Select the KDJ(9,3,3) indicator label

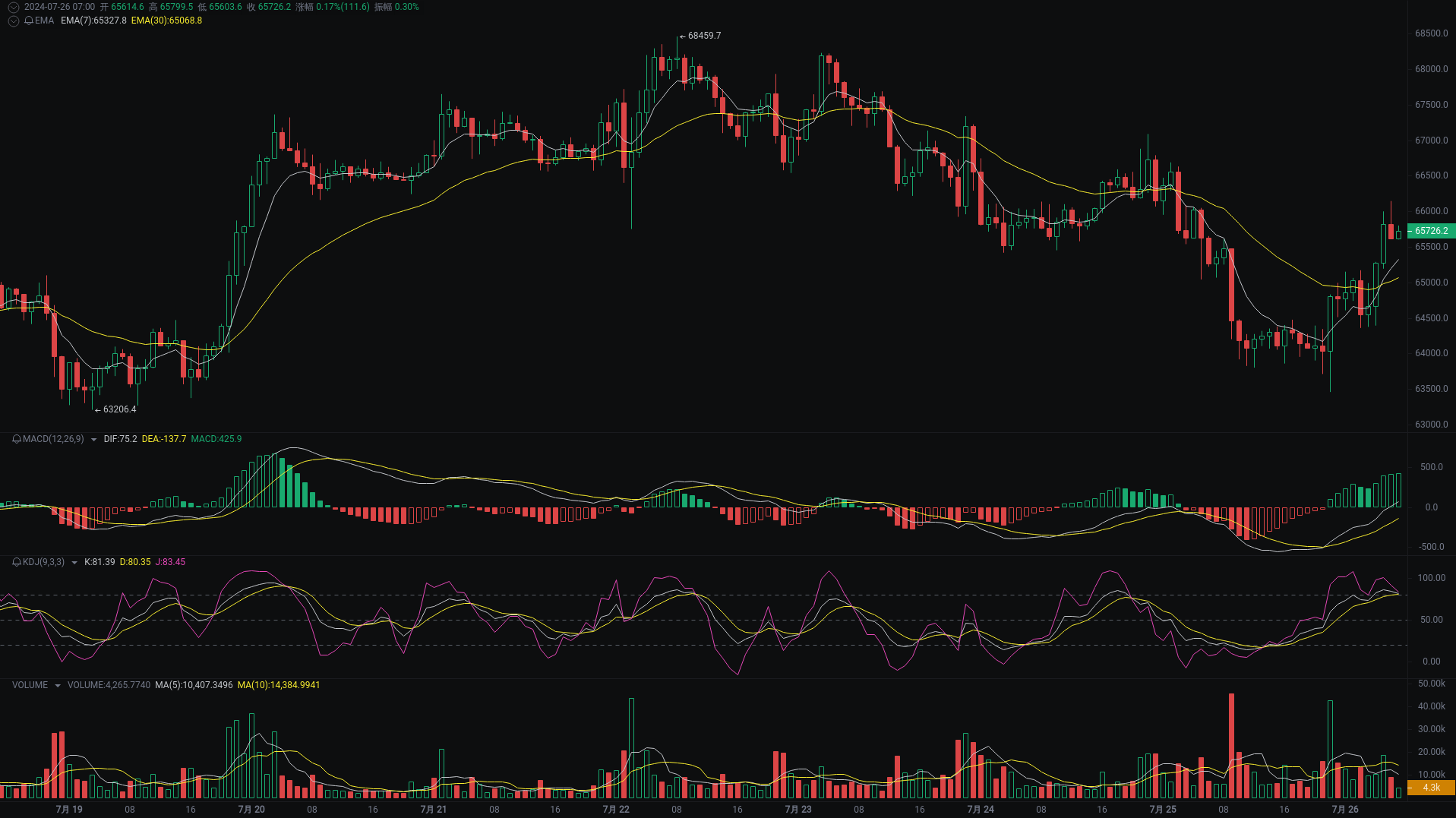point(42,562)
